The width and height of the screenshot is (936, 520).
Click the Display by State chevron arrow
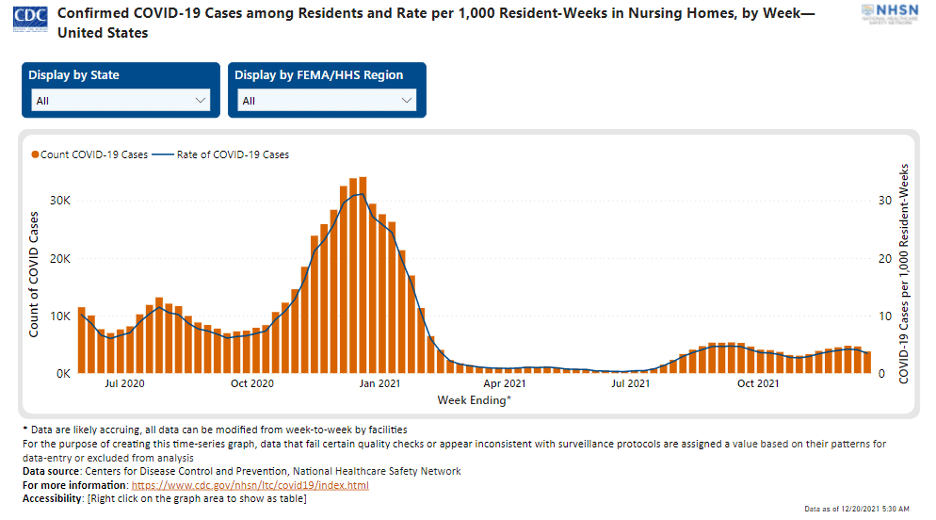(199, 100)
